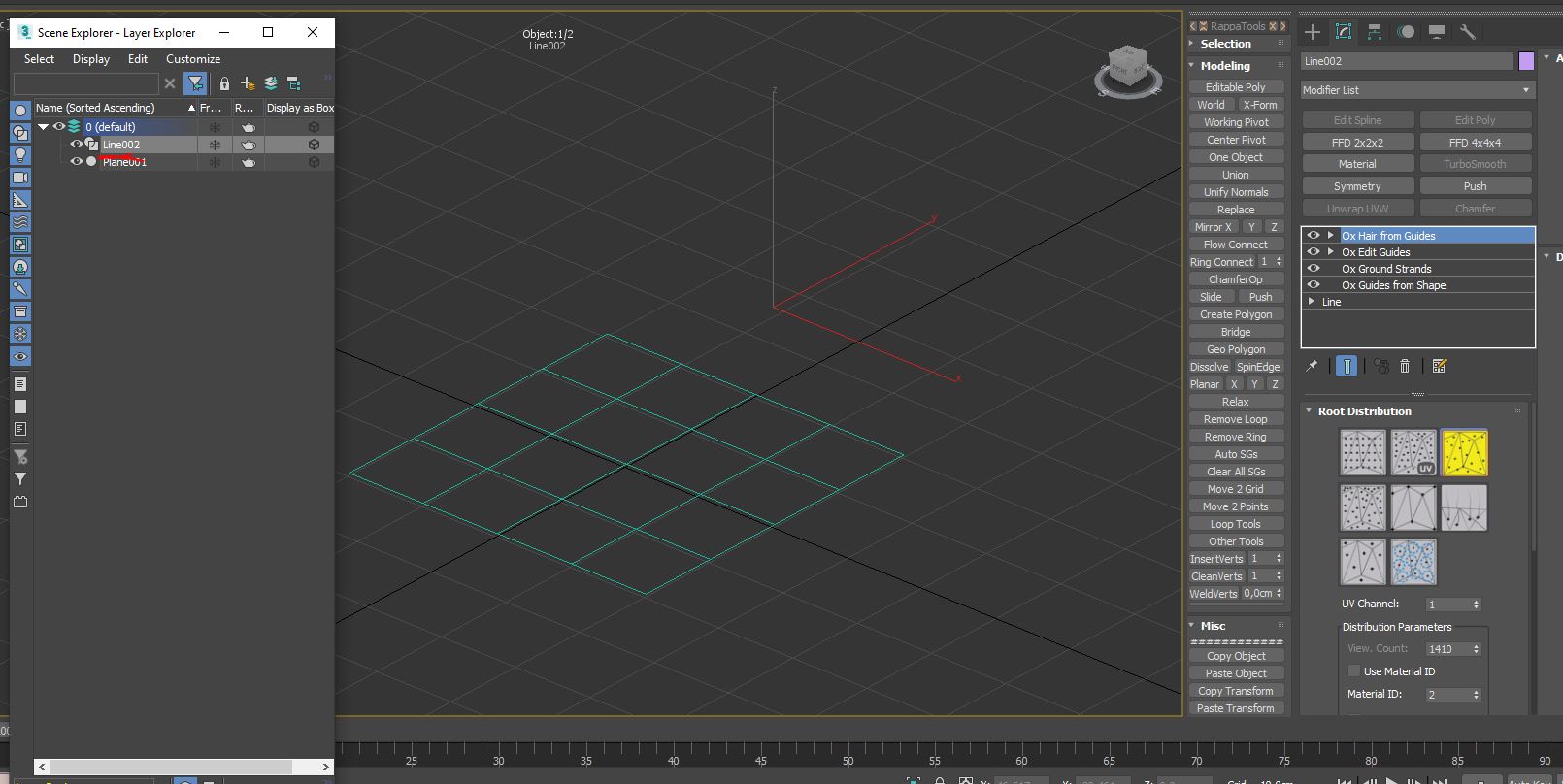Enable the Use Material ID checkbox
The height and width of the screenshot is (784, 1563).
coord(1353,670)
